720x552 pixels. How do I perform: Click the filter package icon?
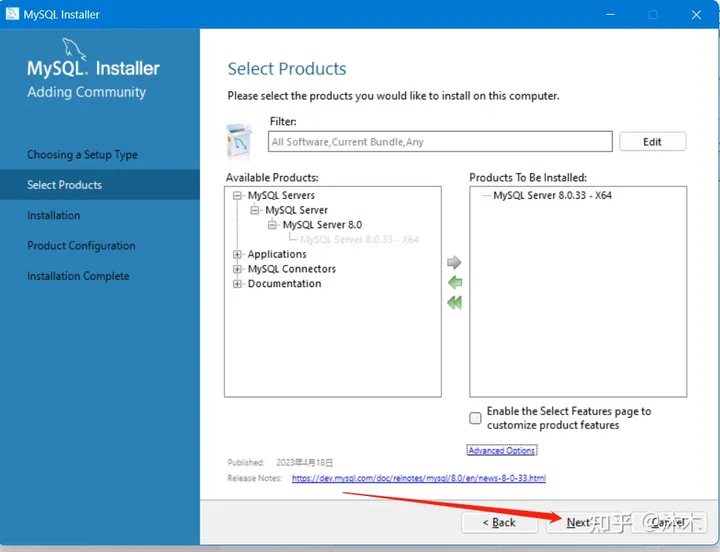pos(239,141)
